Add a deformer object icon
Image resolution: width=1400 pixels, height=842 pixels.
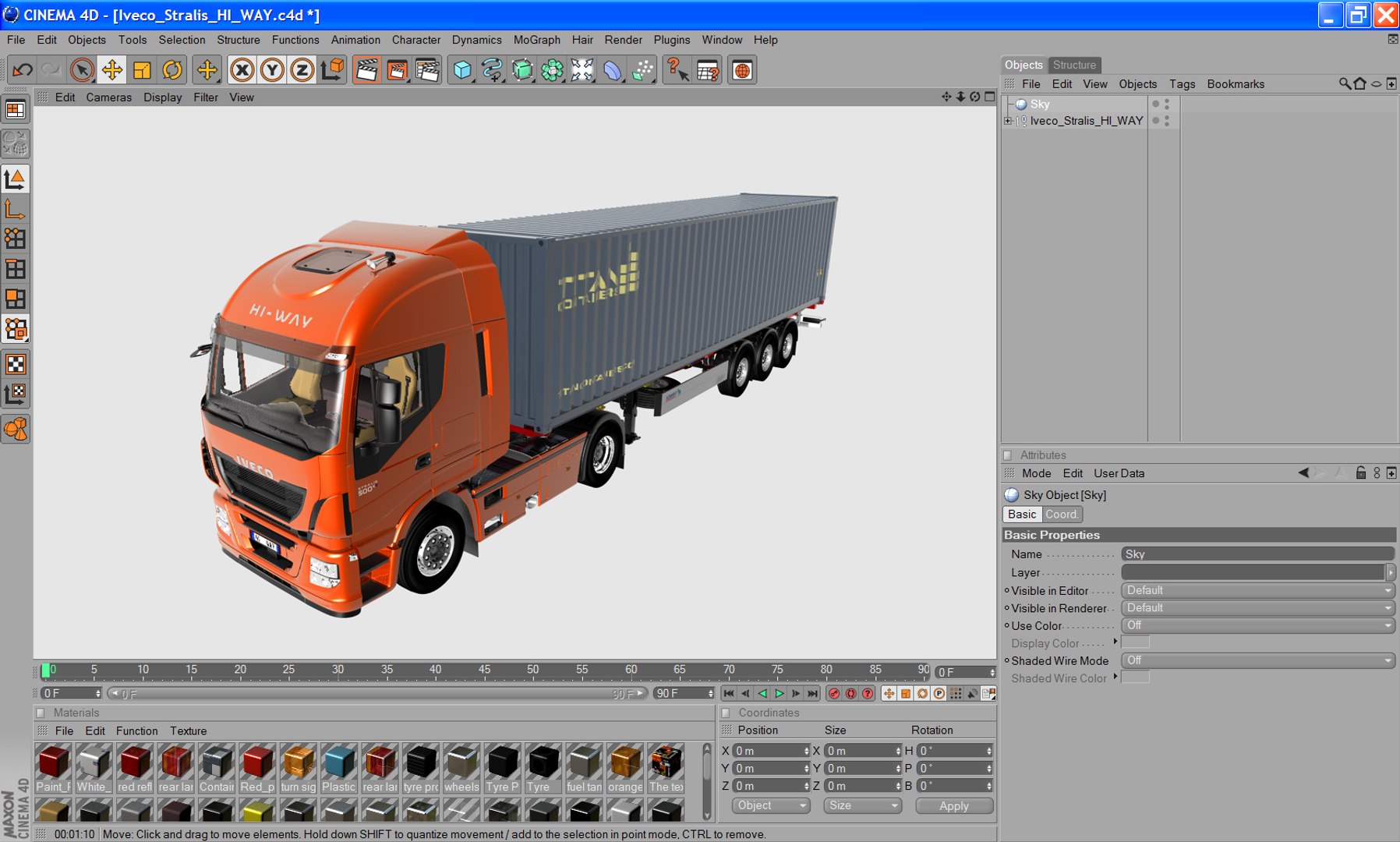coord(613,70)
